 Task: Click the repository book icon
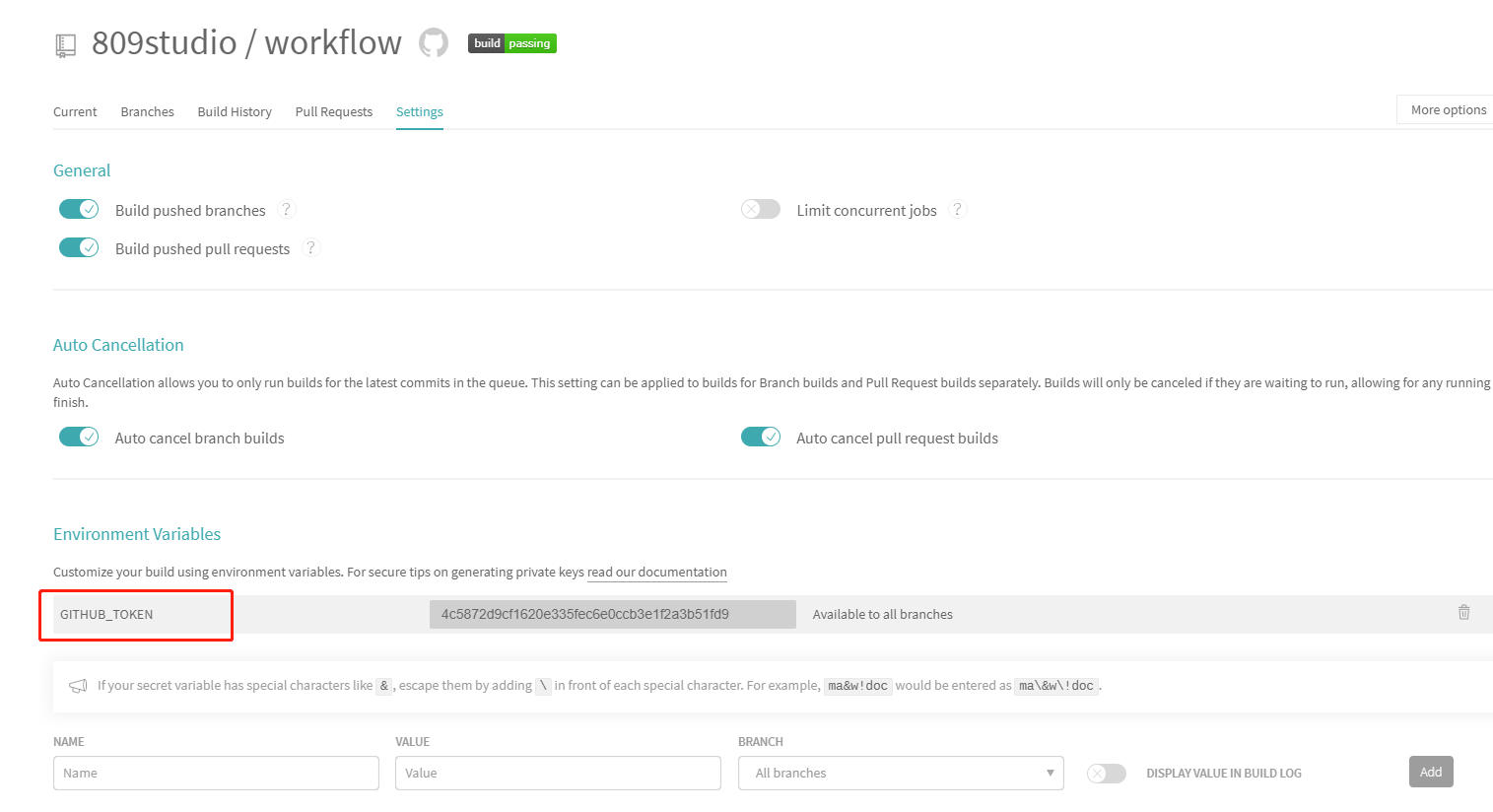point(65,45)
